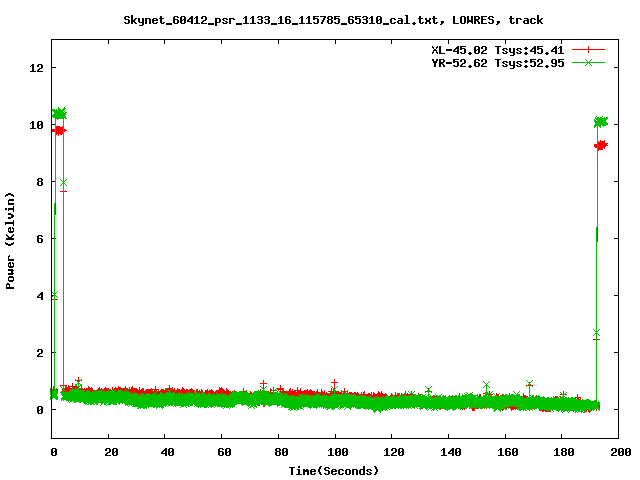Click the x-axis tick label 100

(x=338, y=452)
